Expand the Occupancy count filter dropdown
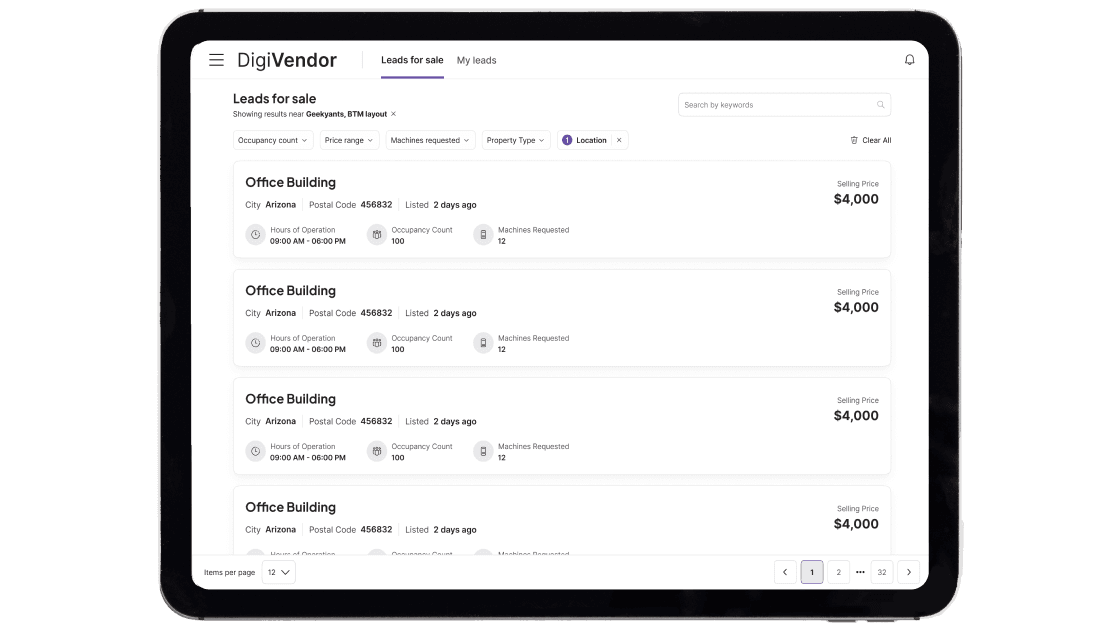 pyautogui.click(x=272, y=140)
